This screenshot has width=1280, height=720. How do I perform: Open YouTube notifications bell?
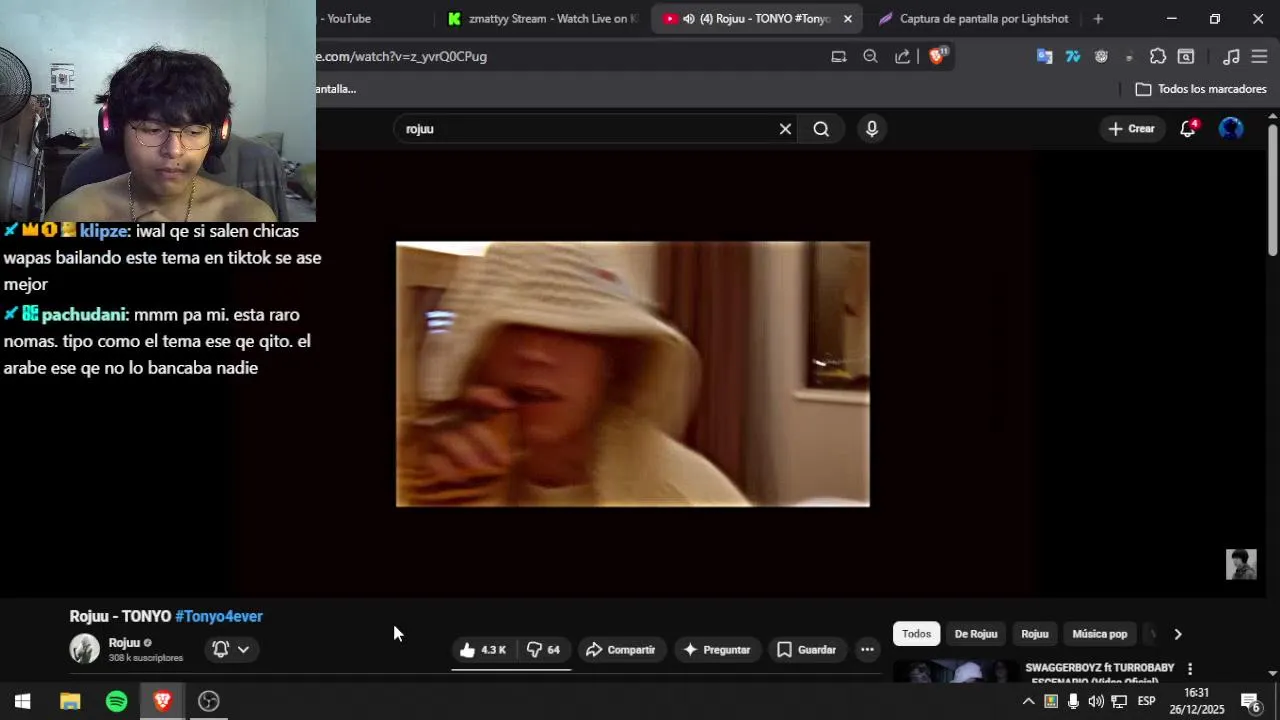[x=1188, y=129]
